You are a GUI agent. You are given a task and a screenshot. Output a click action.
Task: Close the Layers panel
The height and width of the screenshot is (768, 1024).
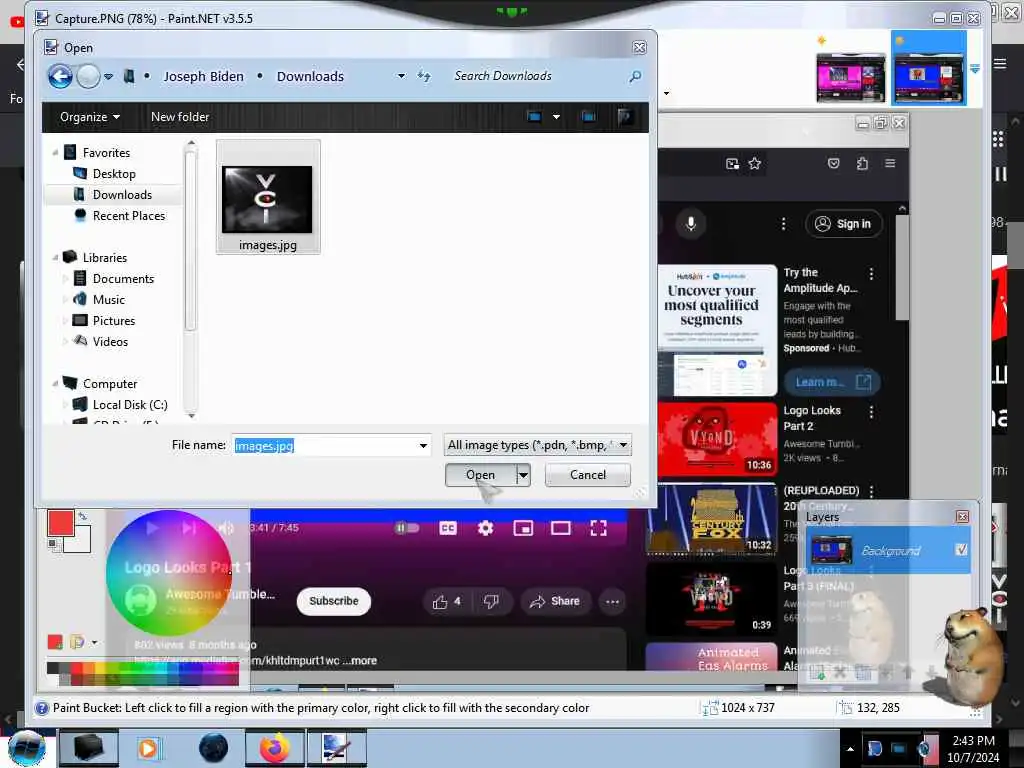pyautogui.click(x=963, y=517)
